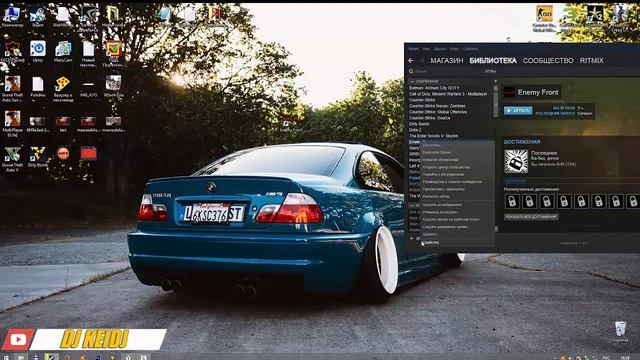Open the MAGAZIN (Store) tab in Steam
640x360 pixels.
point(447,60)
